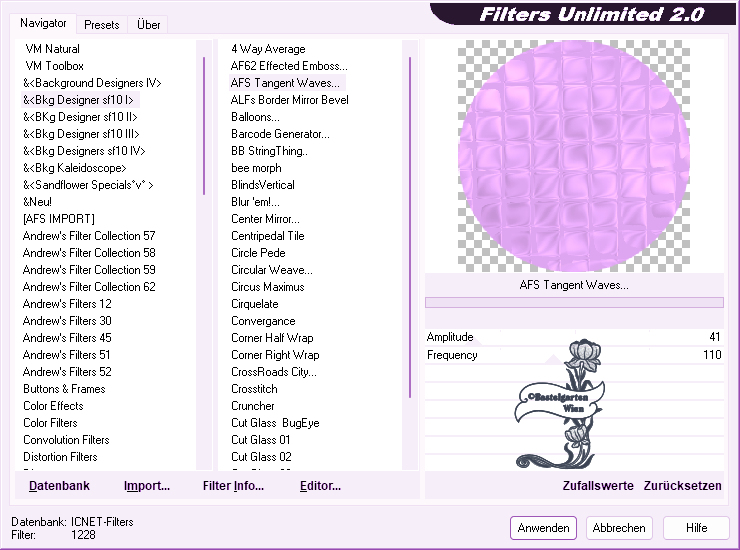Open the Import... dialog
Screen dimensions: 740x550
pos(147,485)
